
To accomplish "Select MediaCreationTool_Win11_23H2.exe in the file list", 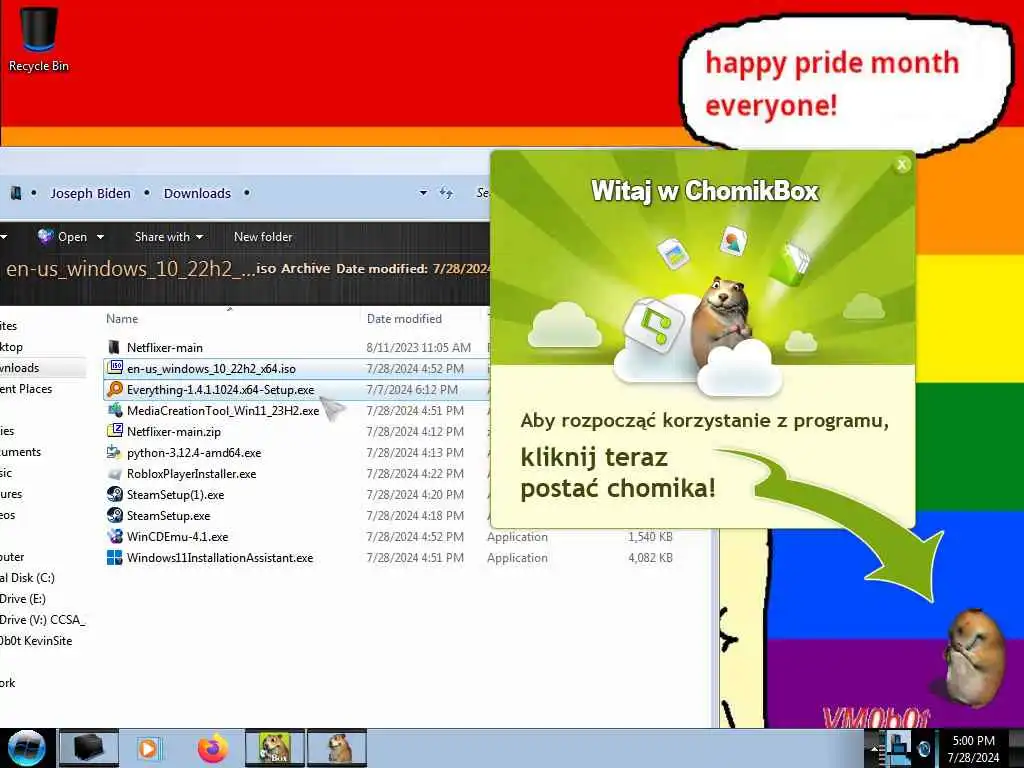I will coord(223,411).
